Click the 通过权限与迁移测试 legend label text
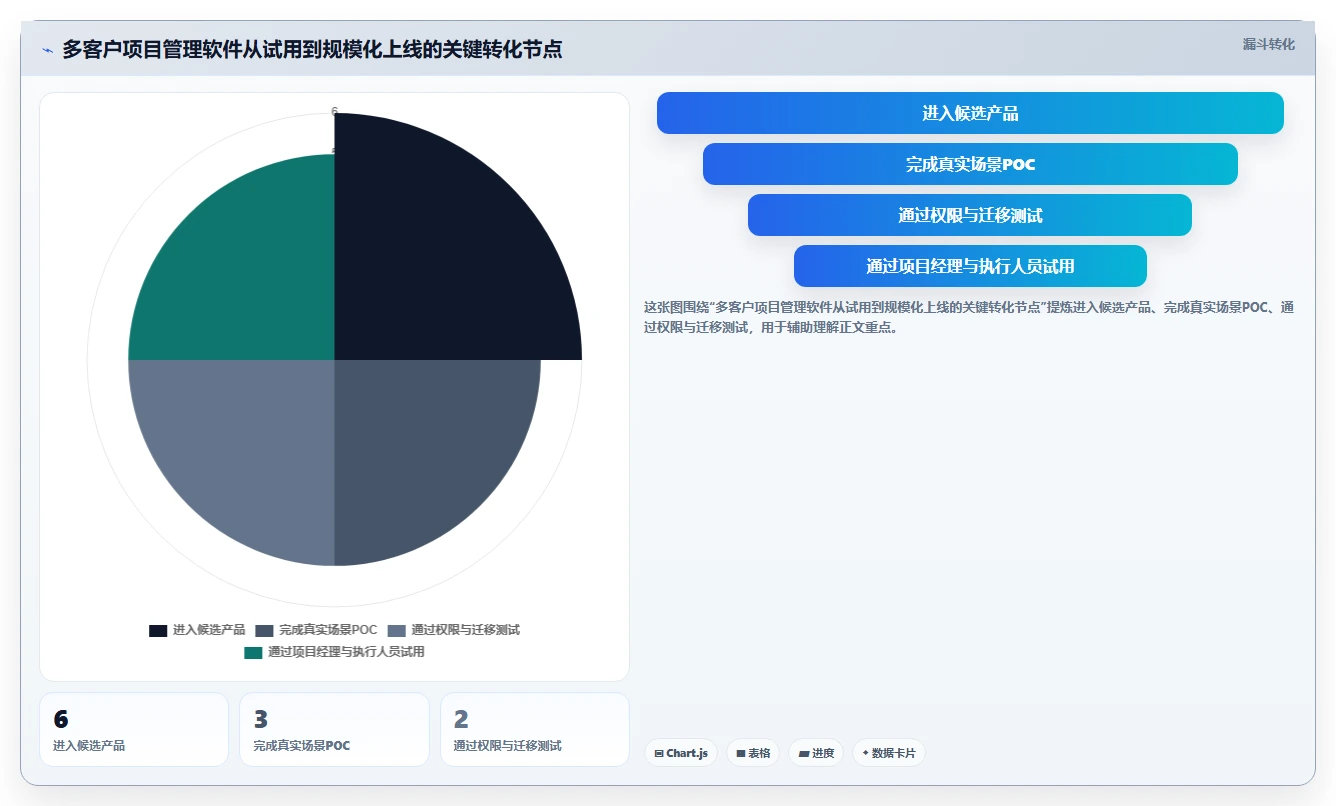Screen dimensions: 1336x806 coord(466,631)
